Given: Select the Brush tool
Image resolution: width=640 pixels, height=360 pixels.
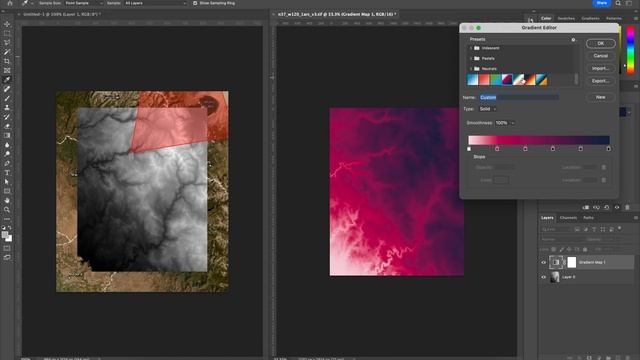Looking at the screenshot, I should click(7, 98).
